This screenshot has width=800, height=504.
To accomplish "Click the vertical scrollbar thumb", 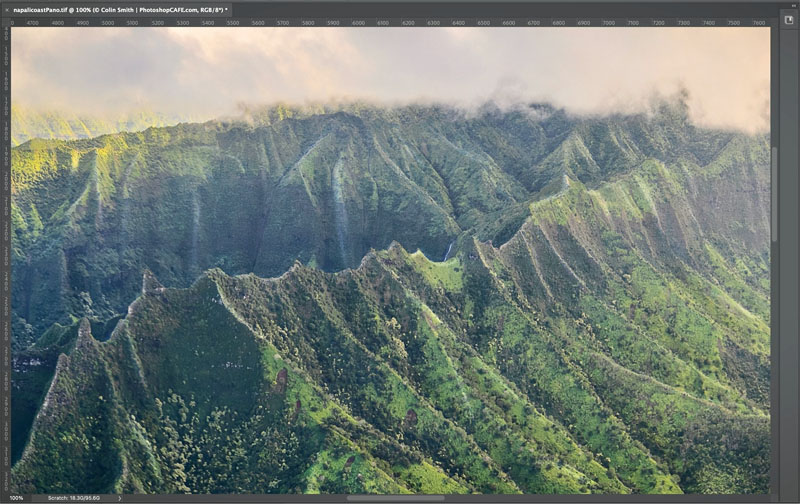I will [774, 194].
